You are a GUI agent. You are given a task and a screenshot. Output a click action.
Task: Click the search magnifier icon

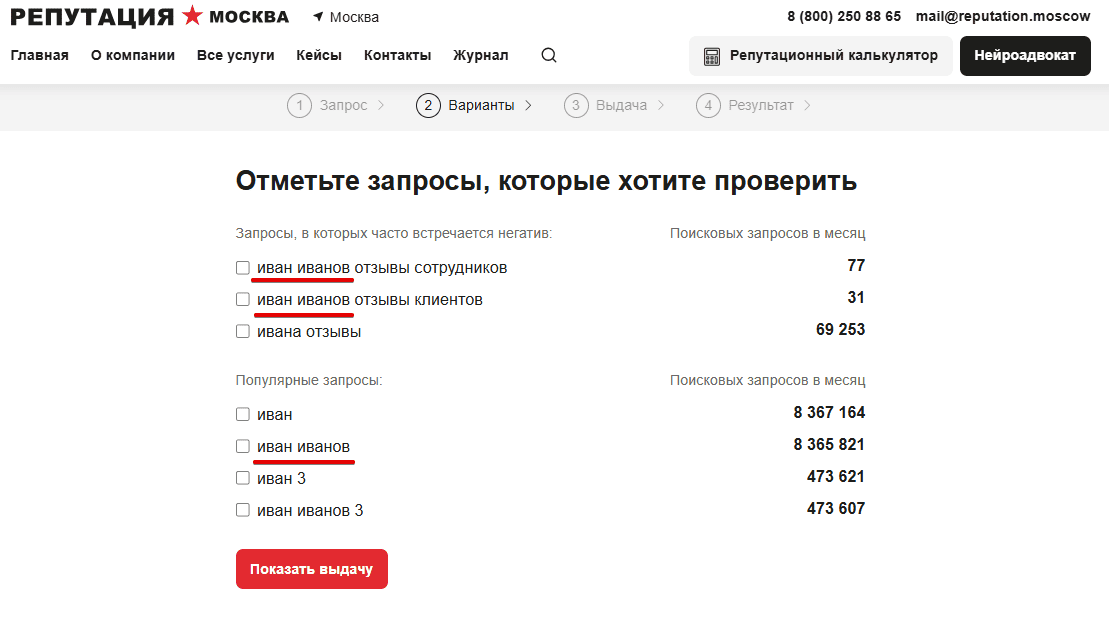[549, 55]
